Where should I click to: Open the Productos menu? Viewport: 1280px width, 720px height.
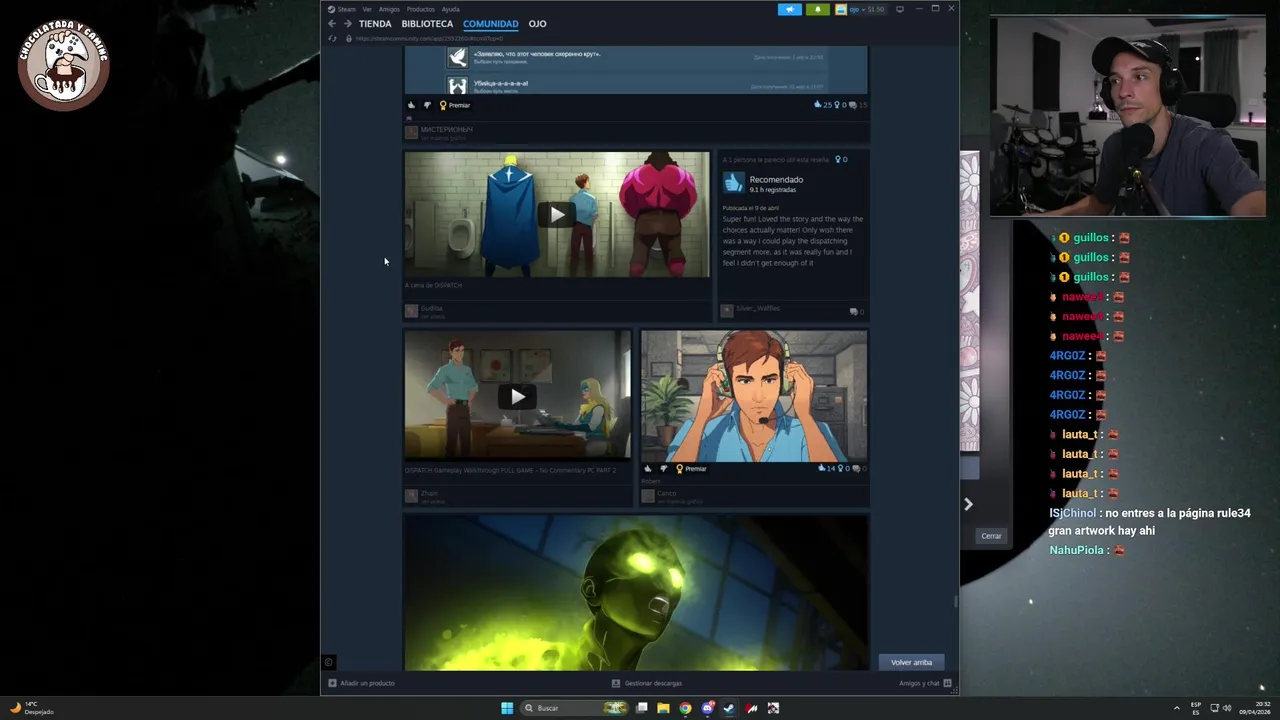(420, 9)
